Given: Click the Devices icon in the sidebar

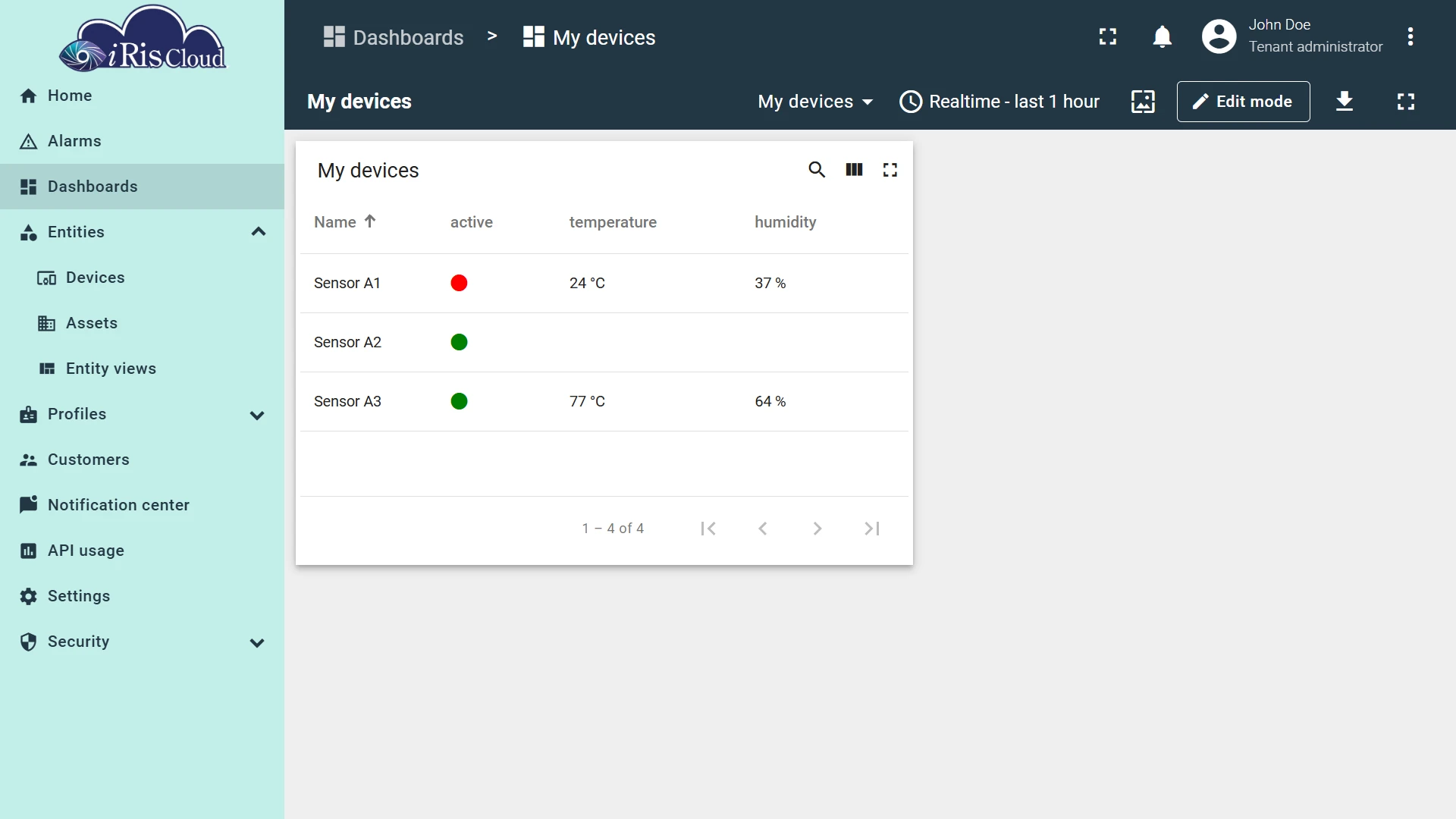Looking at the screenshot, I should coord(46,278).
